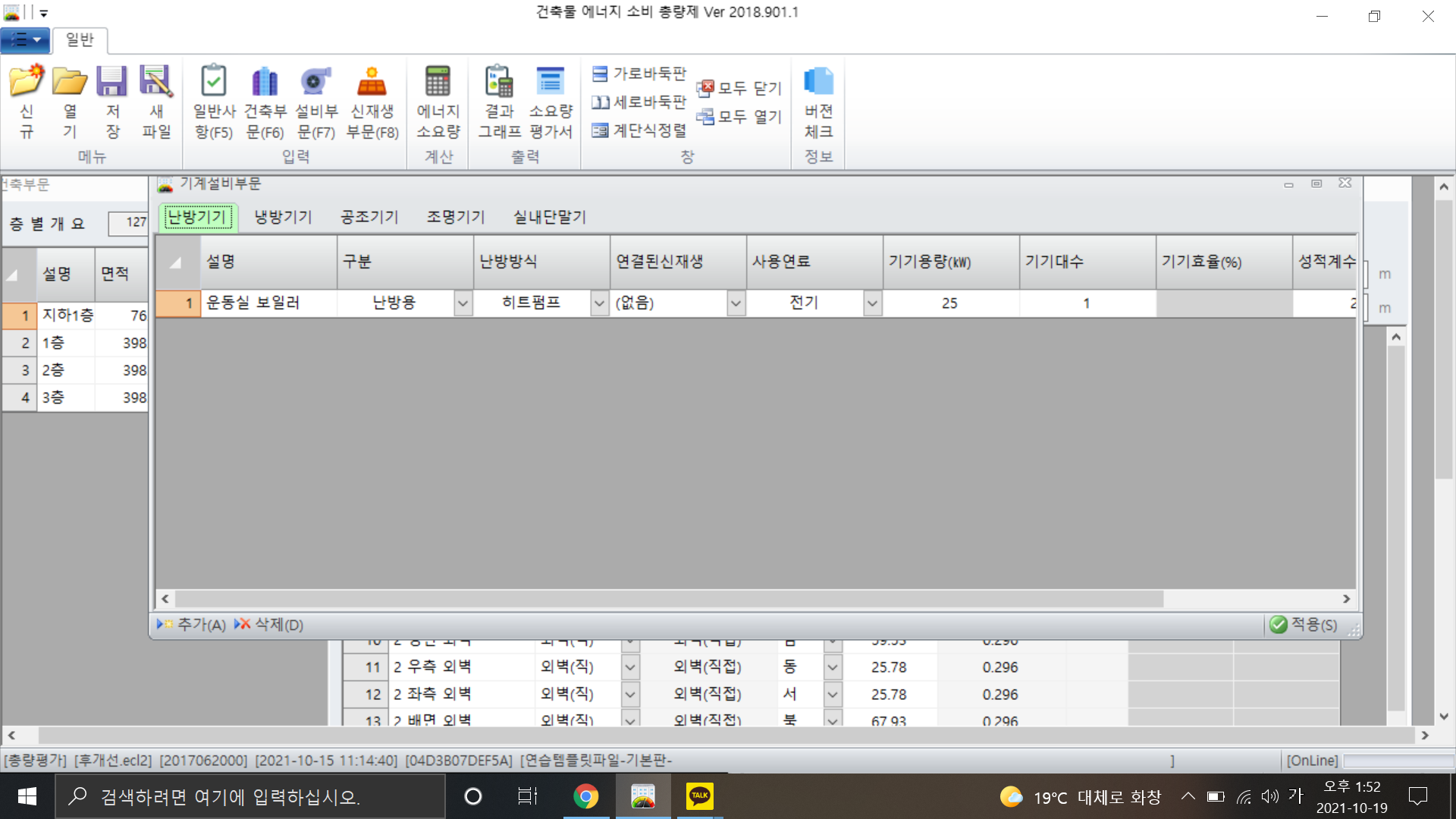Screen dimensions: 1456x819
Task: Expand 사용연료 dropdown showing 전기
Action: pos(872,303)
